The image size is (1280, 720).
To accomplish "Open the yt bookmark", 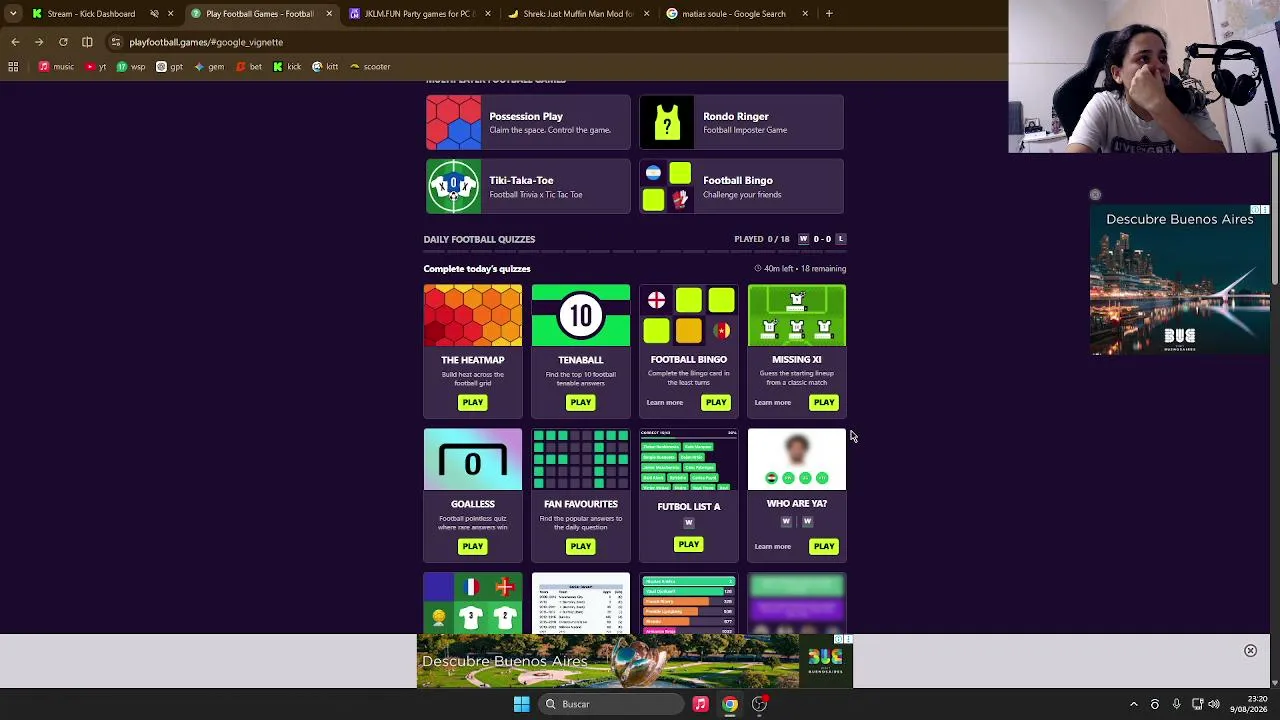I will point(96,67).
